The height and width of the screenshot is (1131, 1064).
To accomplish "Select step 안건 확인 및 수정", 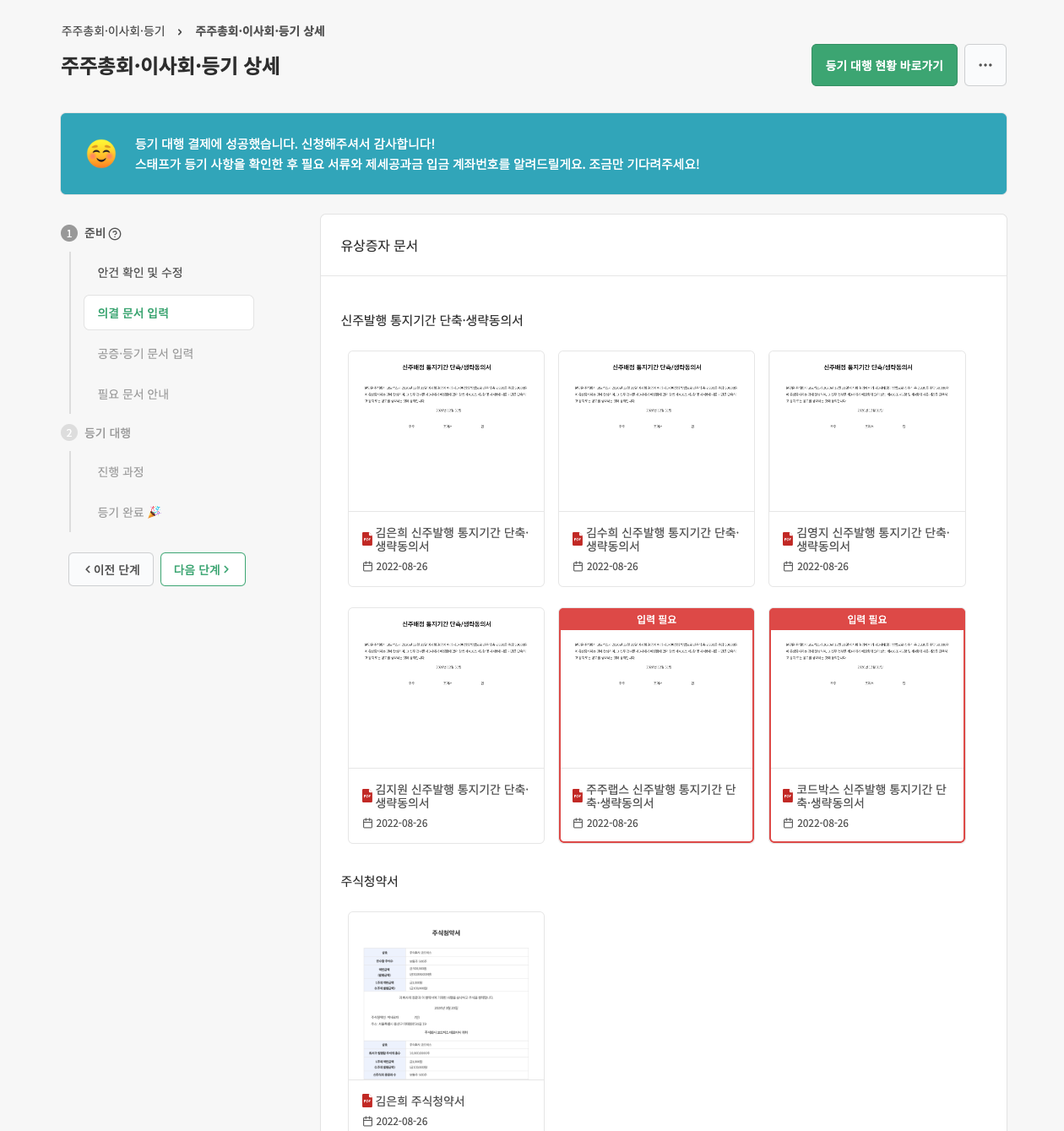I will tap(140, 273).
